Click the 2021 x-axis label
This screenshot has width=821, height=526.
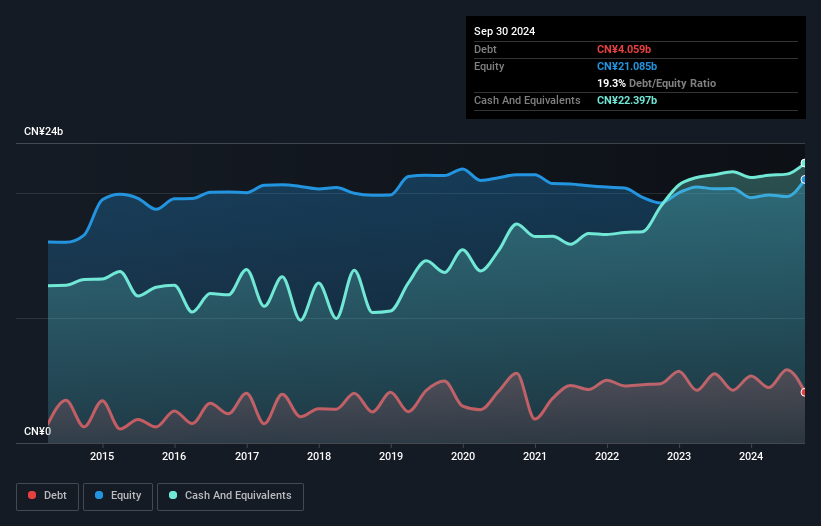click(535, 456)
